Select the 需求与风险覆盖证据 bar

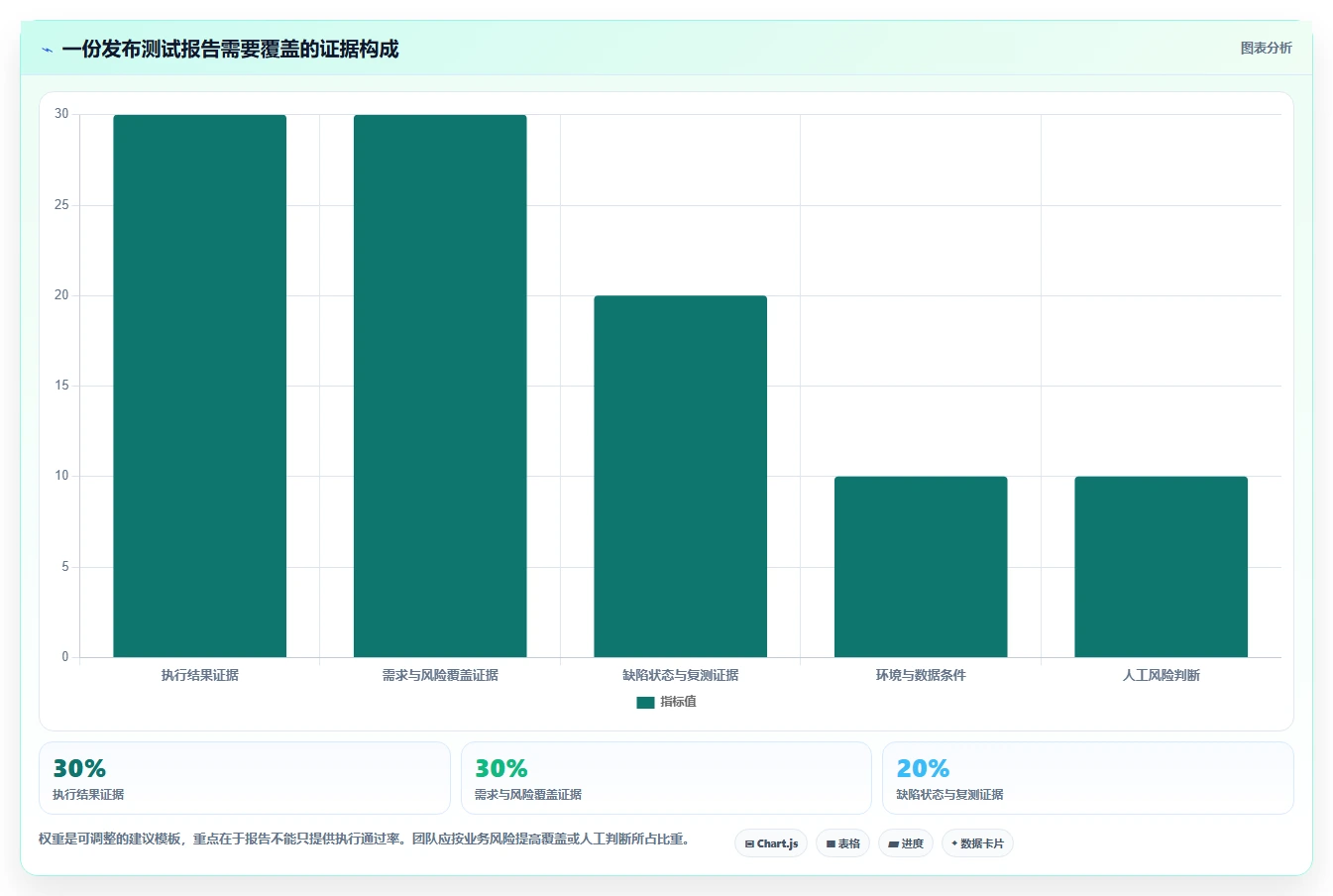coord(440,386)
